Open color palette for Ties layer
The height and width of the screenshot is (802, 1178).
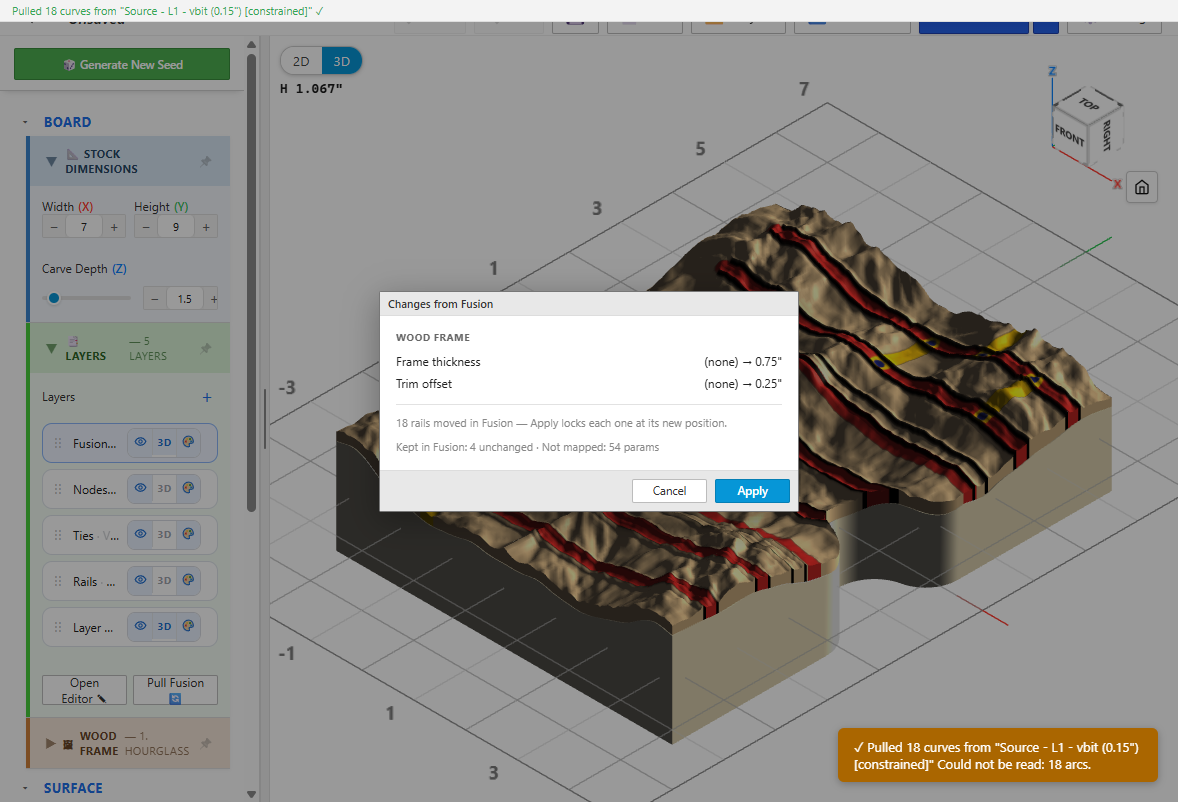189,534
